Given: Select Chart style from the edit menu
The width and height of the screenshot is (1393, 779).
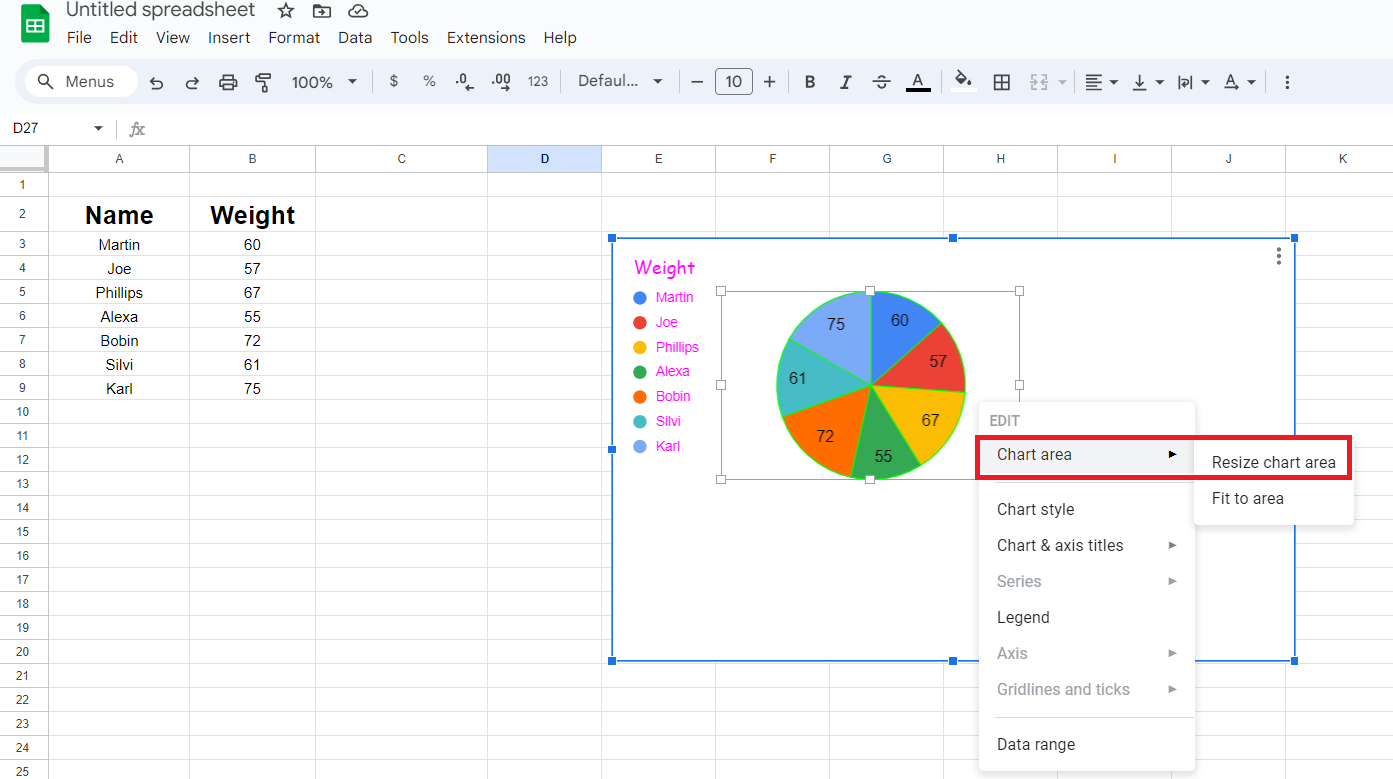Looking at the screenshot, I should pyautogui.click(x=1035, y=509).
